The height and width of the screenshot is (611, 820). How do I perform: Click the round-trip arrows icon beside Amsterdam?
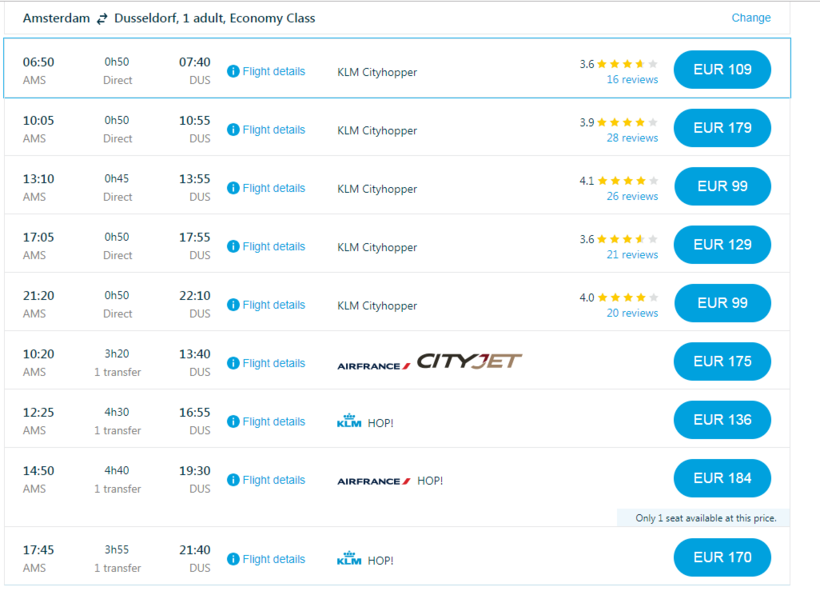(102, 19)
